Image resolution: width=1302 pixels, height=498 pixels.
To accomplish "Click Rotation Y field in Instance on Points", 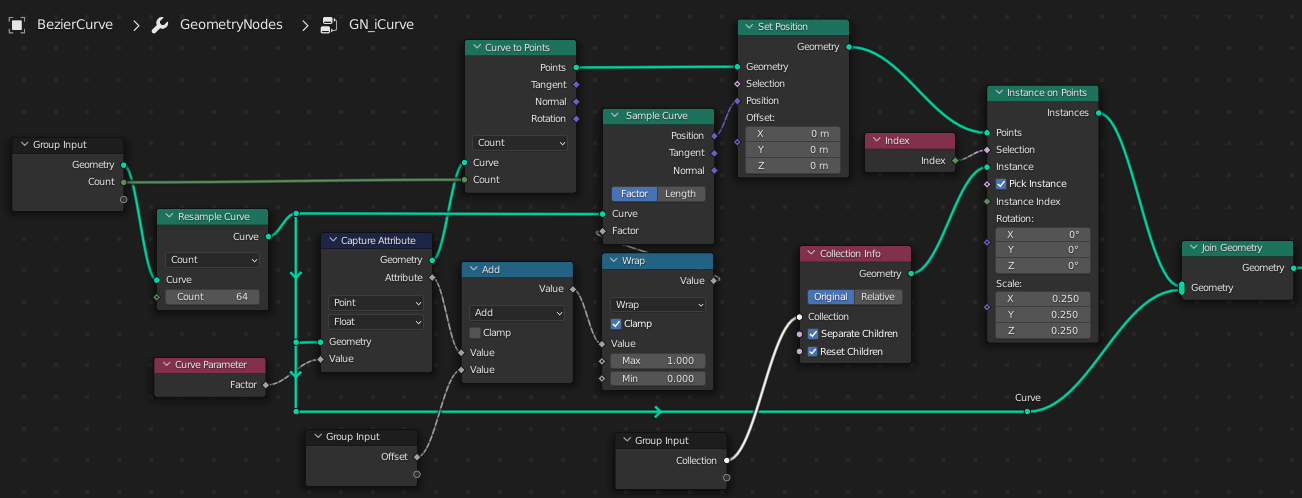I will pyautogui.click(x=1043, y=250).
